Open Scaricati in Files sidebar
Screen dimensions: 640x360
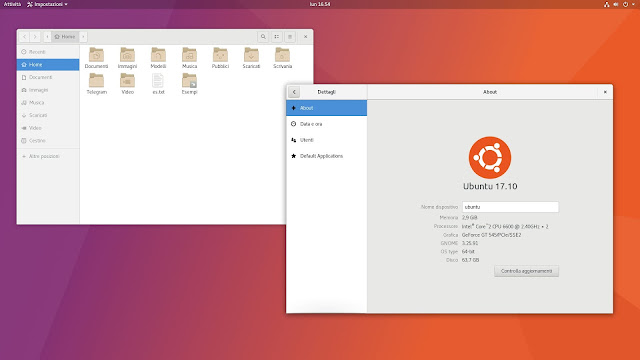pos(48,115)
